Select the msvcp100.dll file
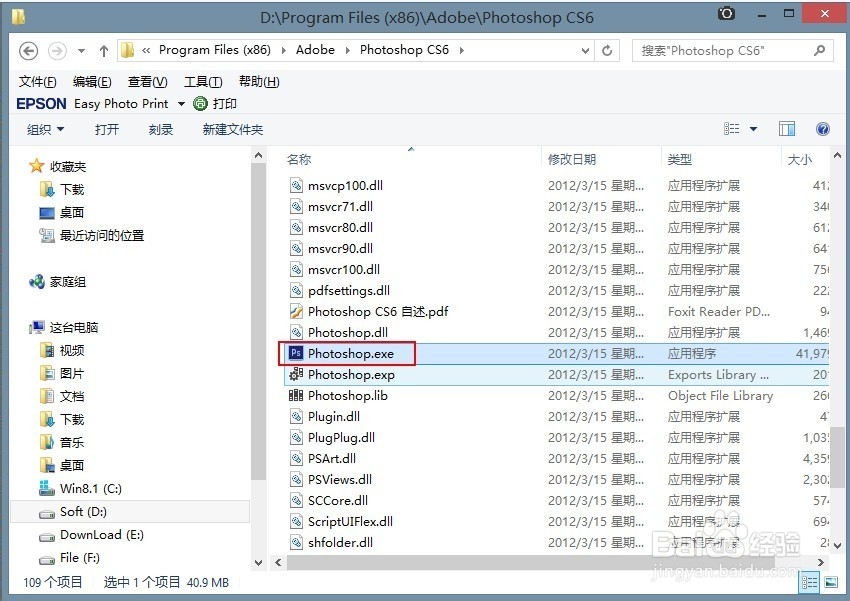 tap(345, 185)
